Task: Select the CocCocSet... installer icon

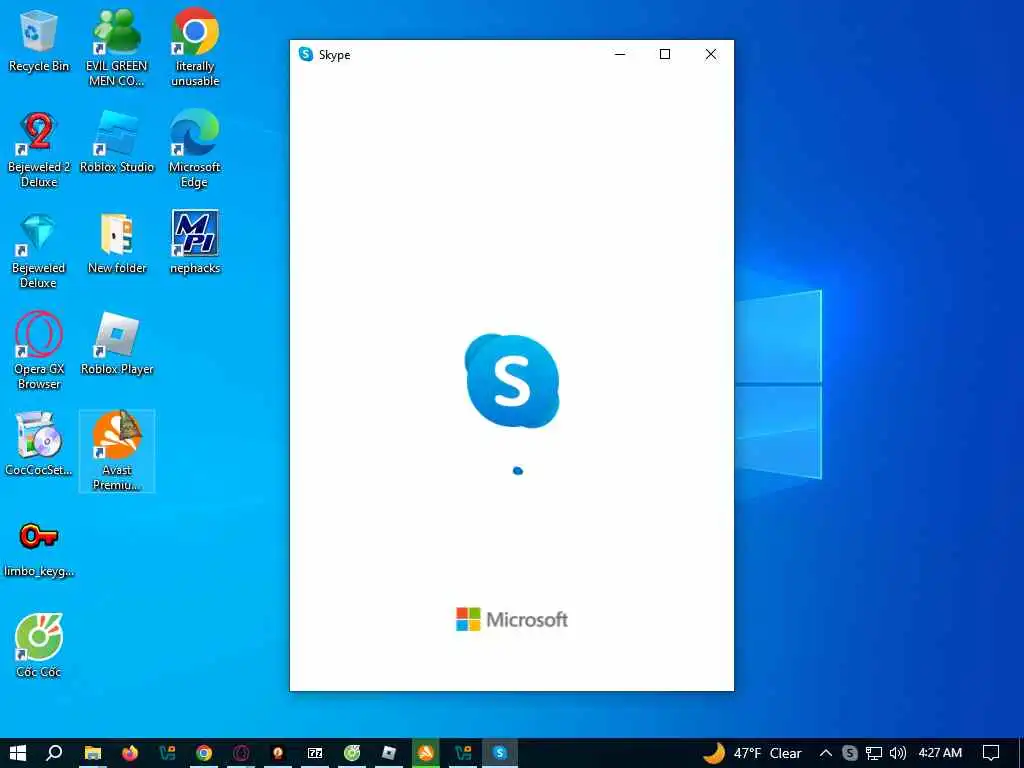Action: pos(39,444)
